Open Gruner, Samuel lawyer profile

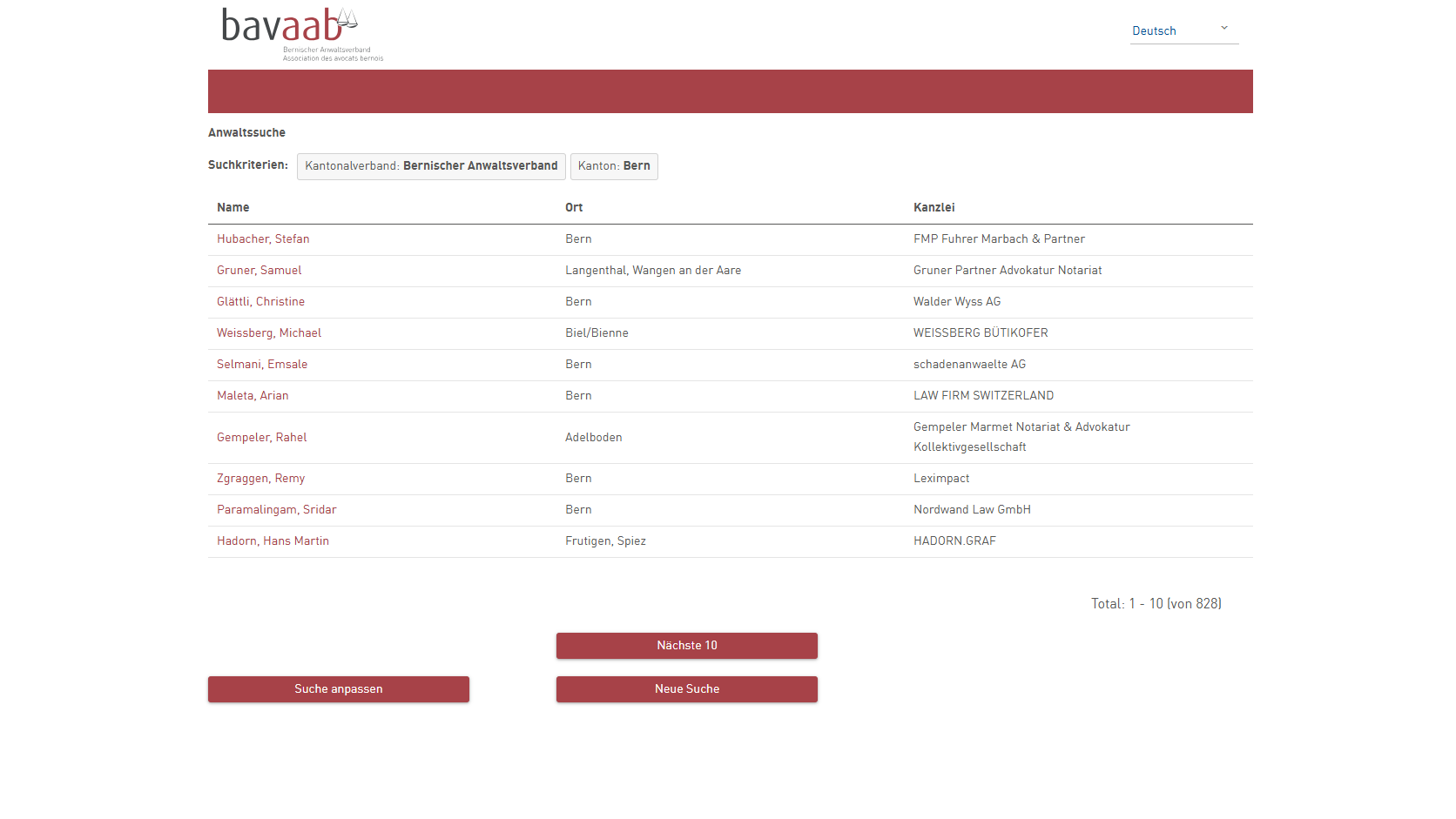[x=259, y=271]
